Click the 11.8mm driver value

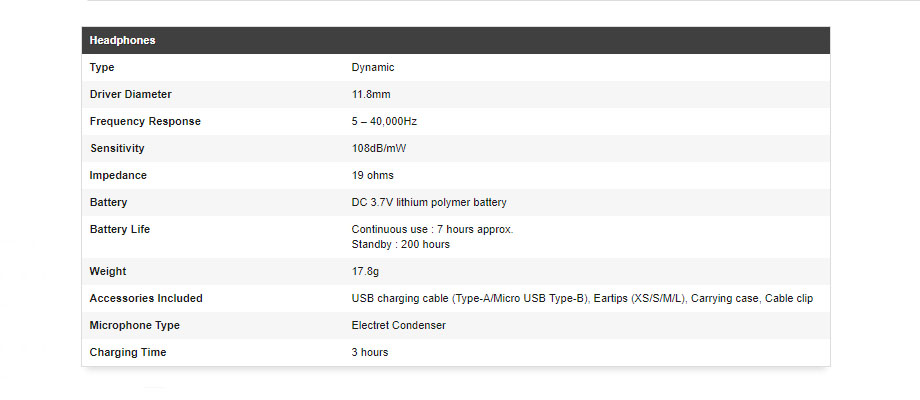click(371, 94)
